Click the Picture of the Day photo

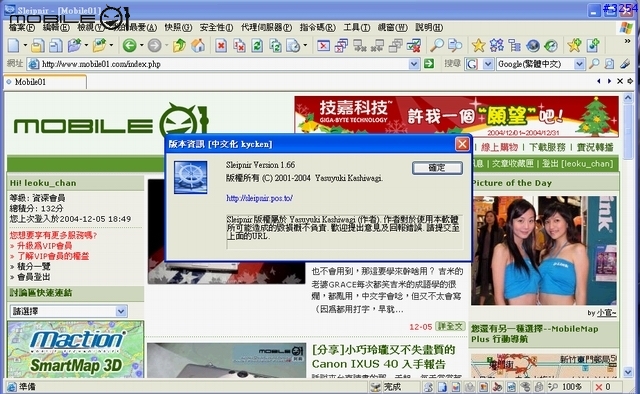pyautogui.click(x=544, y=250)
